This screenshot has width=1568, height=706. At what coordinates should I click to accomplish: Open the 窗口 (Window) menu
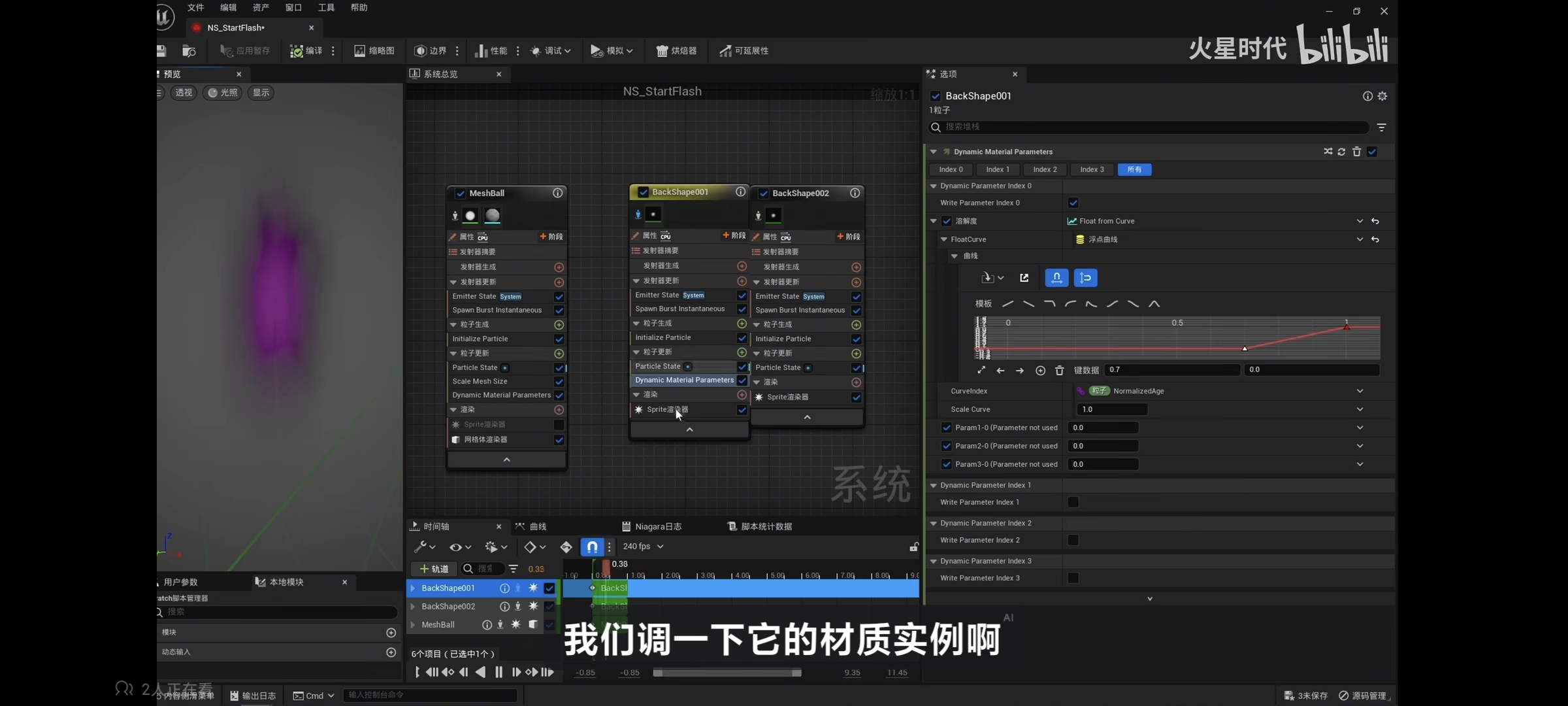tap(293, 8)
